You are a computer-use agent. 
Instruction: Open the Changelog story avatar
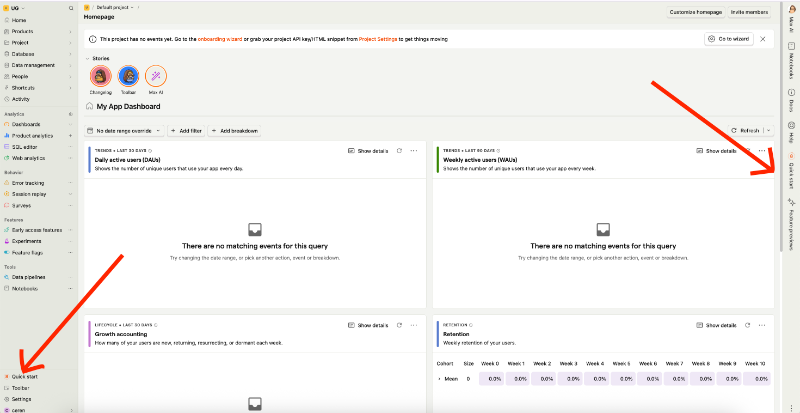tap(101, 77)
